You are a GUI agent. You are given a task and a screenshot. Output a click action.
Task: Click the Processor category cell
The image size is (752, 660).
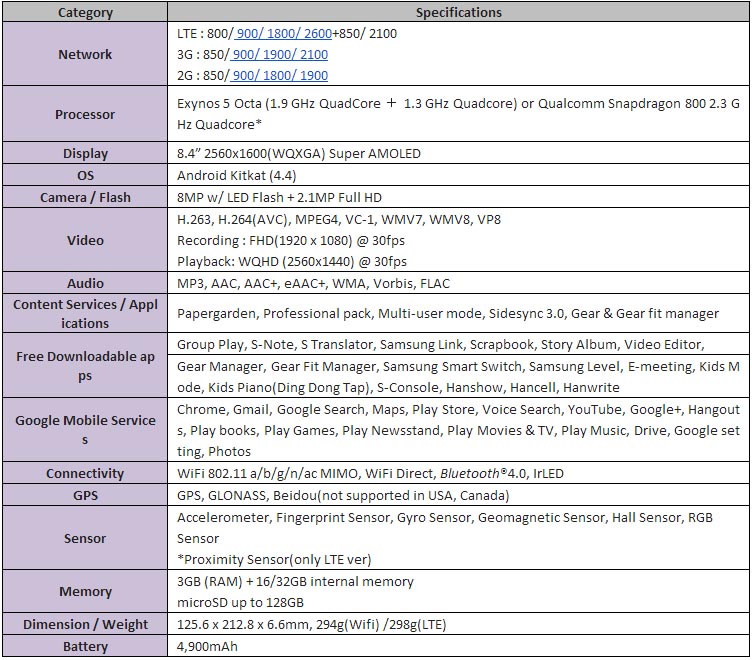(85, 114)
